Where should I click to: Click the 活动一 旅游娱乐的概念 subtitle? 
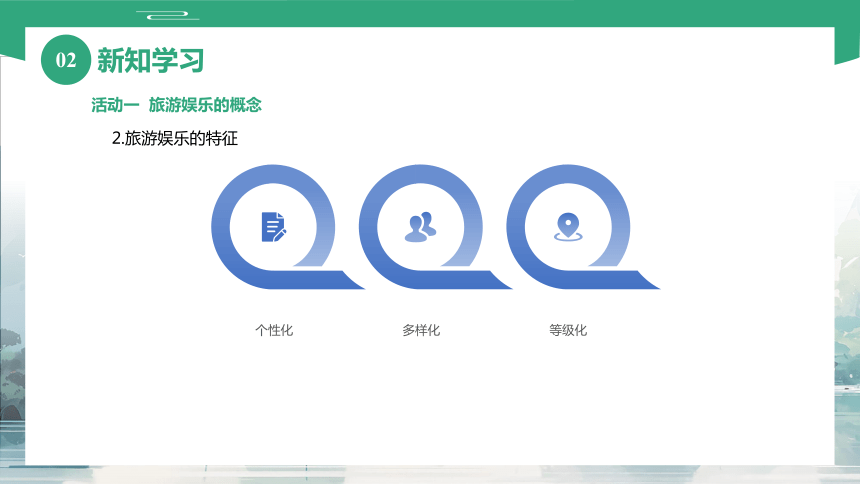pyautogui.click(x=177, y=105)
